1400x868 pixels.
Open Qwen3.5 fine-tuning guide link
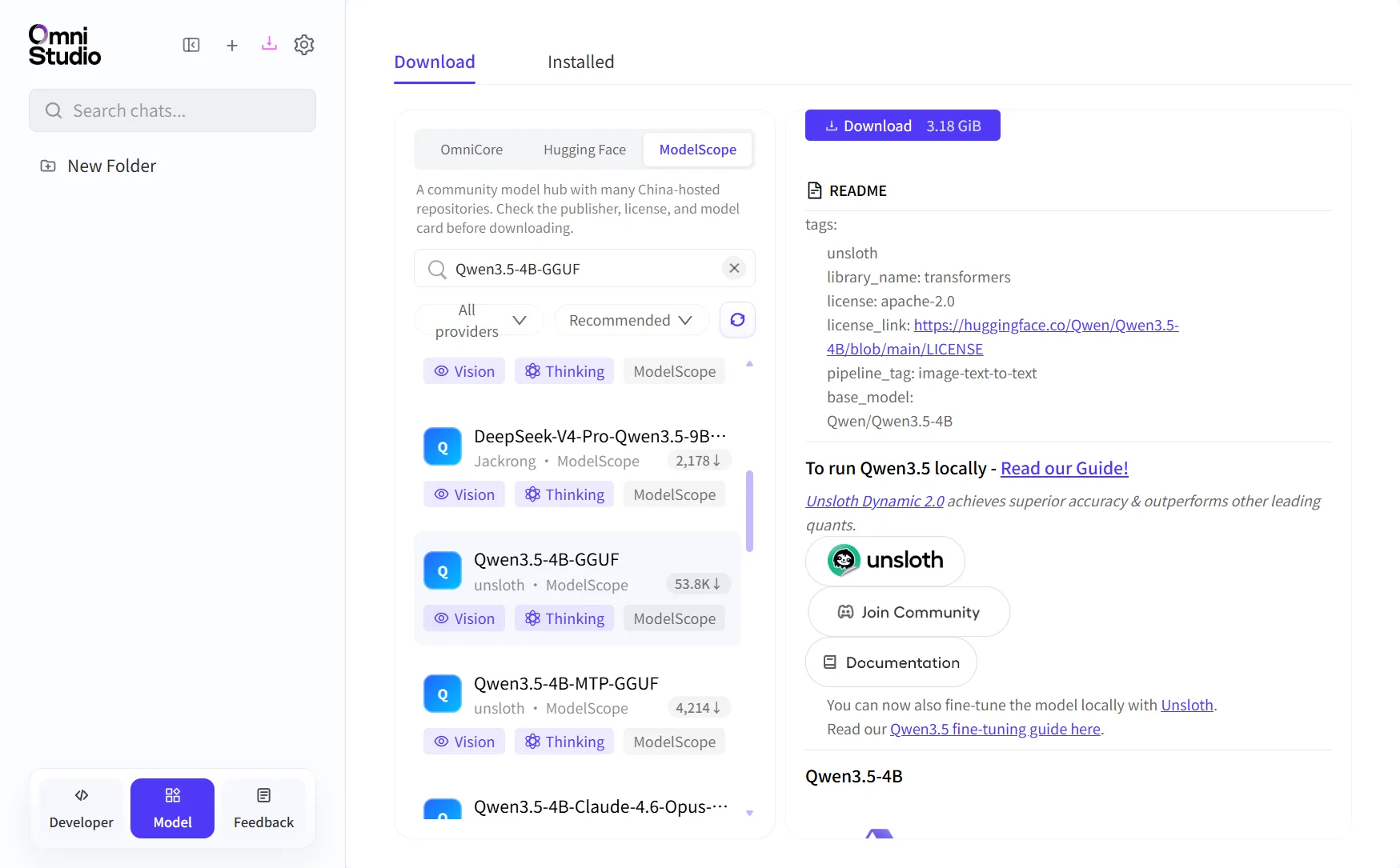click(995, 729)
